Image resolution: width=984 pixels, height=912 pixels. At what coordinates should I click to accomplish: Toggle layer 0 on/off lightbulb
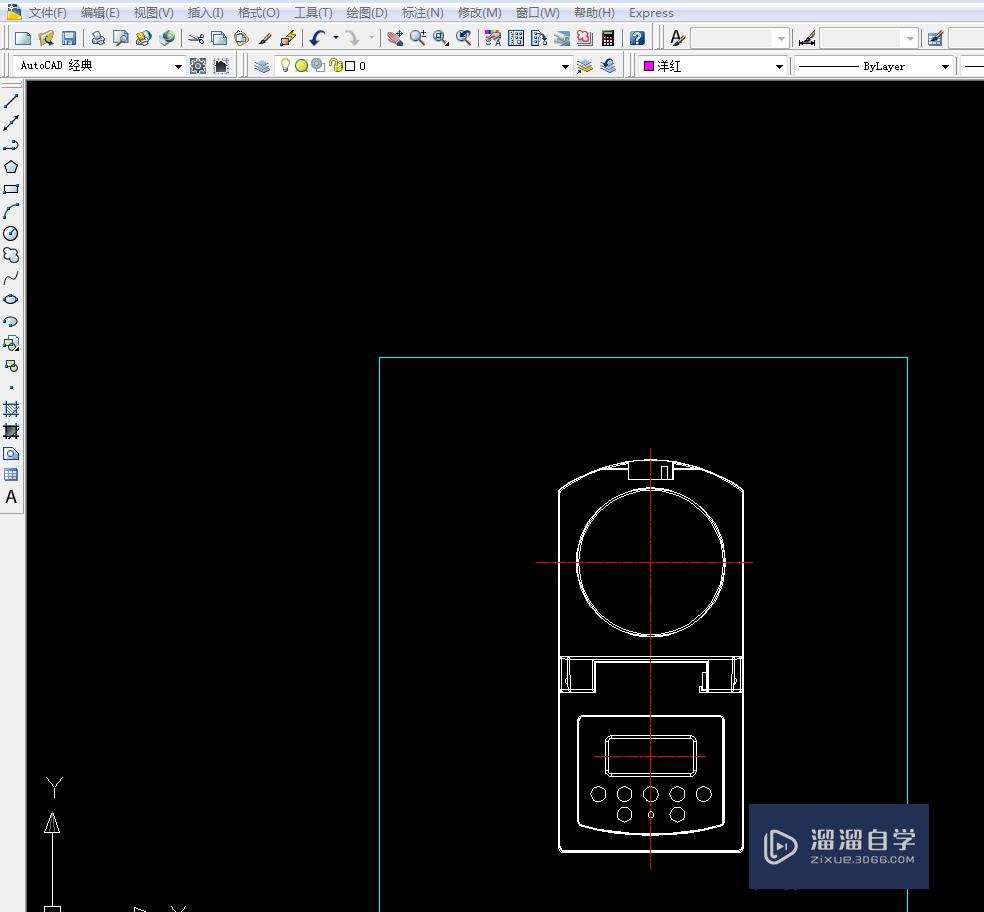click(286, 65)
